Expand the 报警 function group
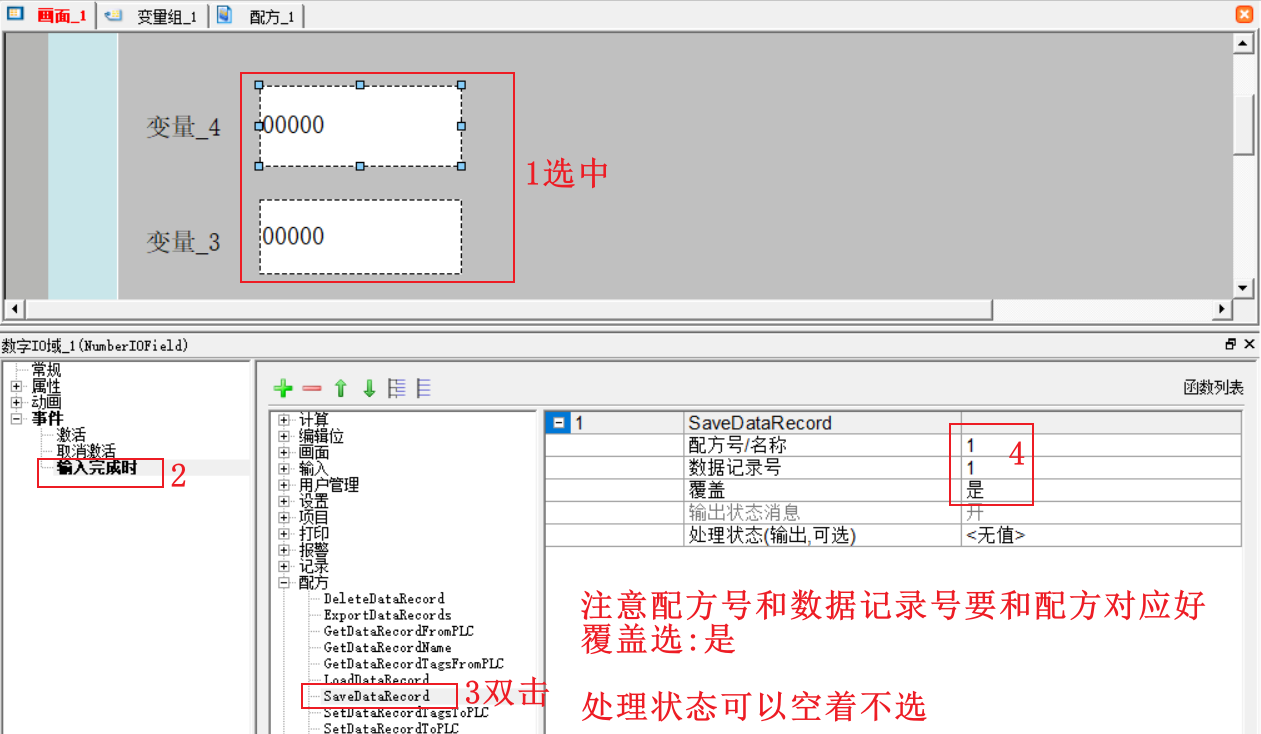 [284, 550]
